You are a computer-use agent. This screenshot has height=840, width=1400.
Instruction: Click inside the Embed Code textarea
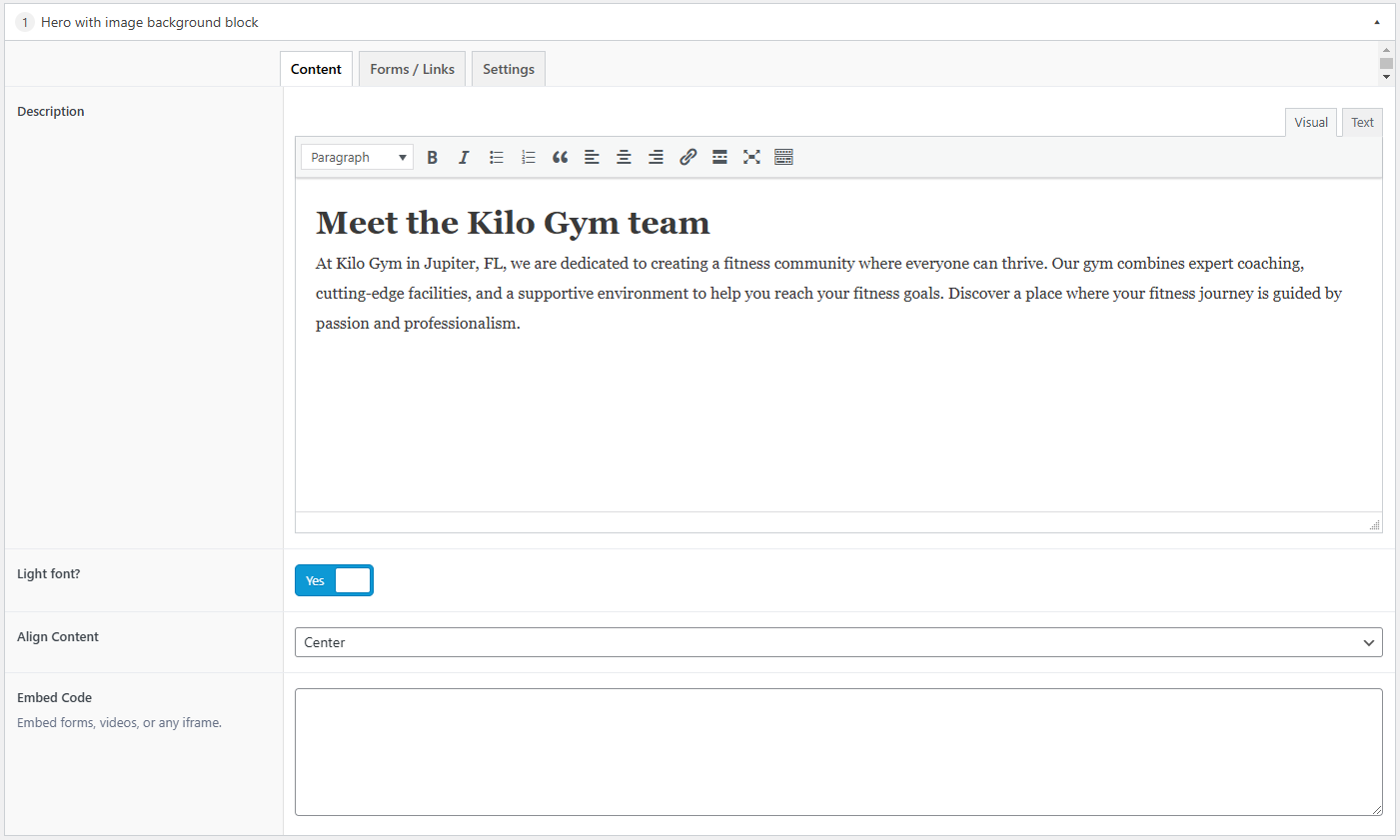[837, 751]
